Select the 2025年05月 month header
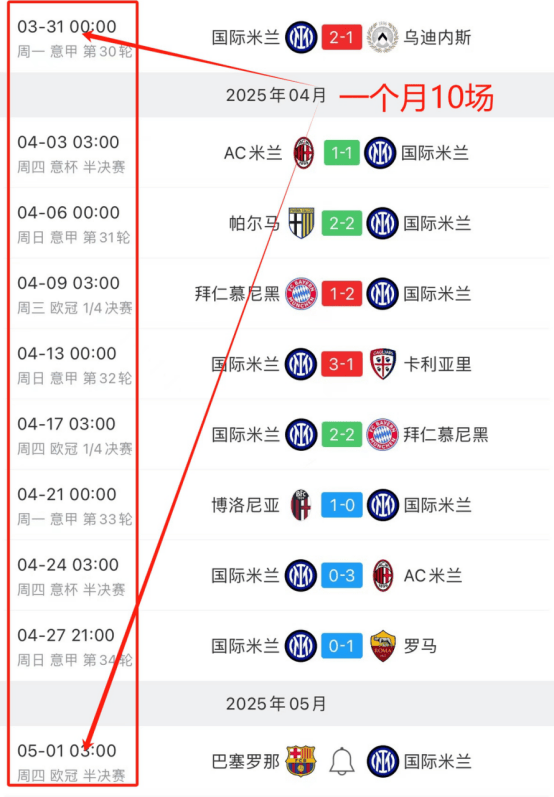The image size is (554, 797). tap(275, 703)
